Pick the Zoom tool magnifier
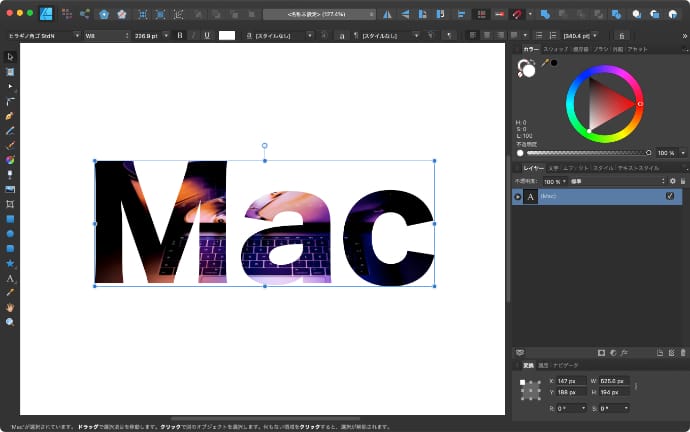 pyautogui.click(x=10, y=322)
